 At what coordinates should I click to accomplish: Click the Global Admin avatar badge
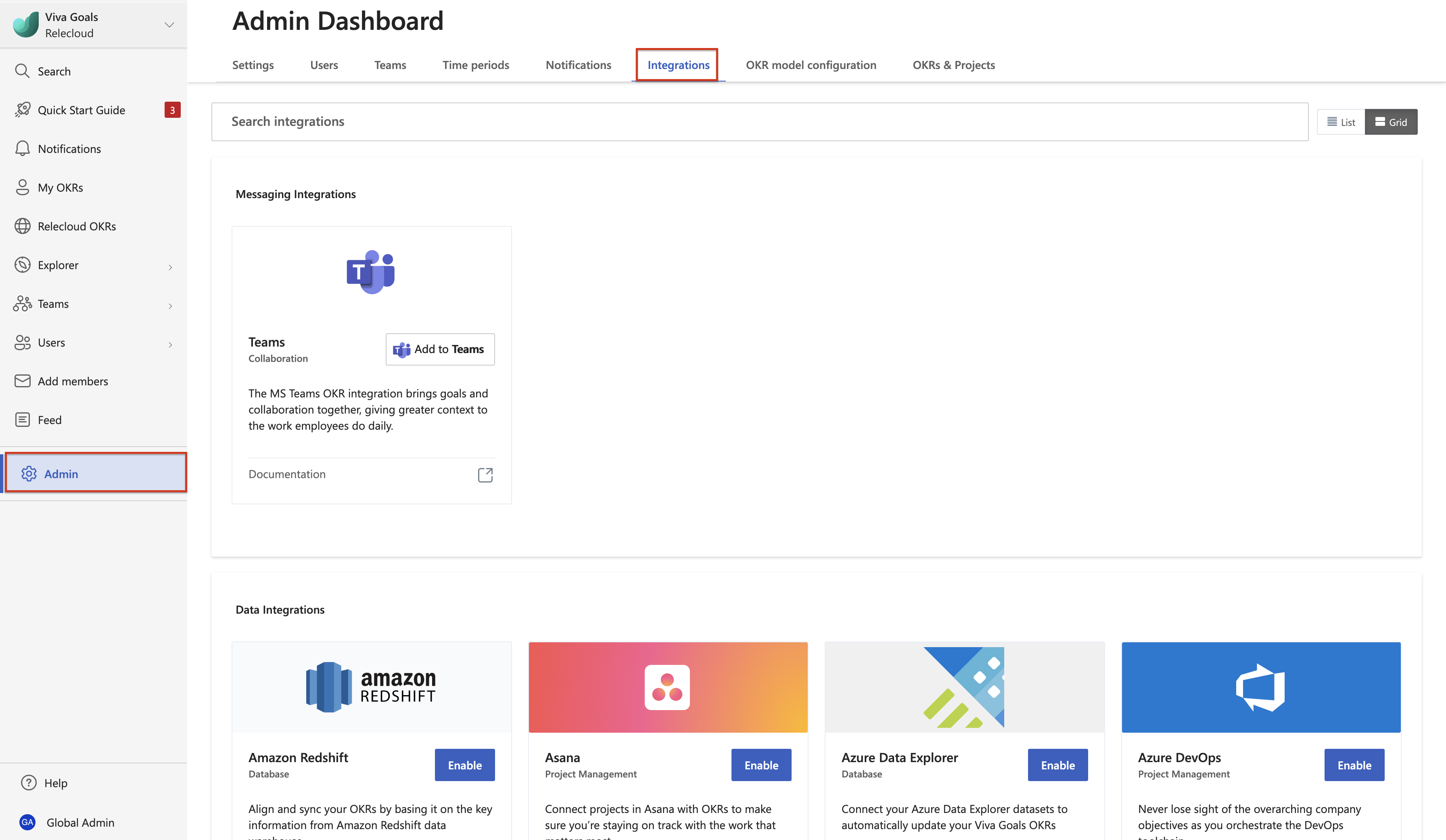click(x=27, y=822)
